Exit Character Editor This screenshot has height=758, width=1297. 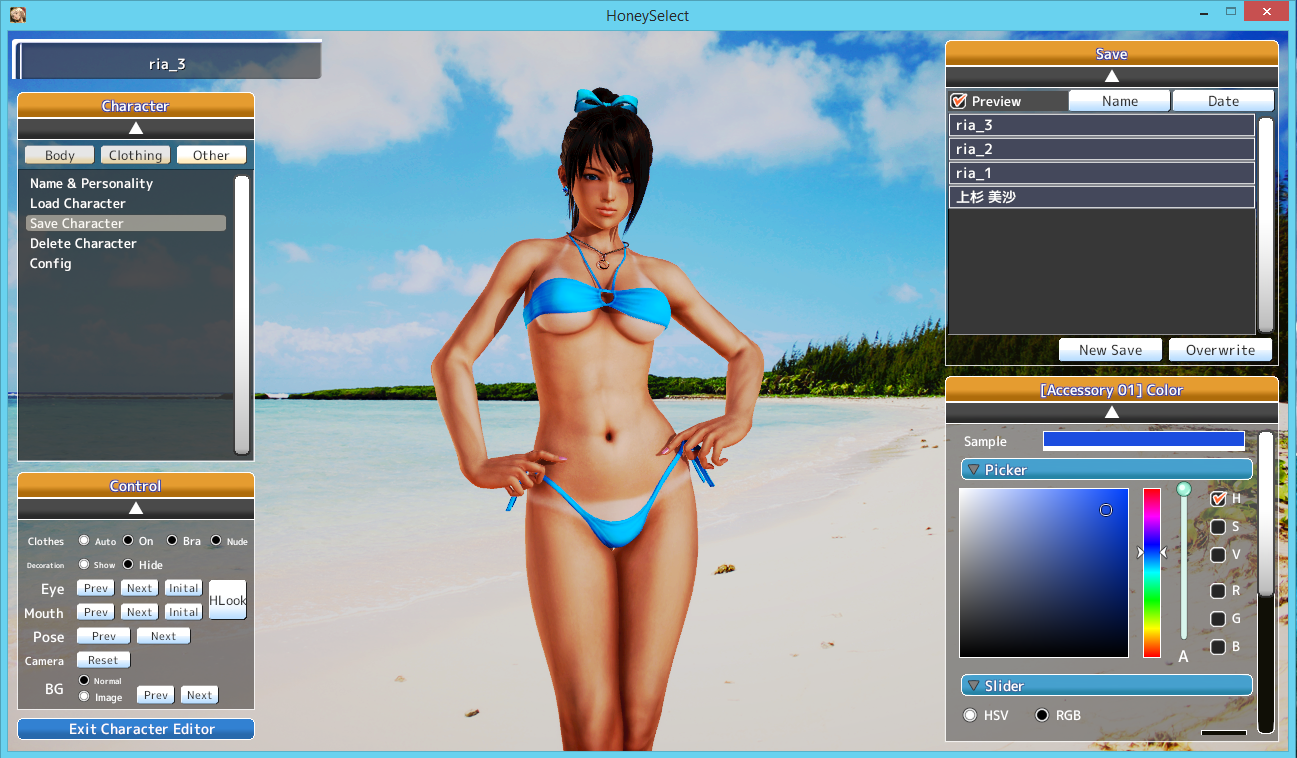136,729
